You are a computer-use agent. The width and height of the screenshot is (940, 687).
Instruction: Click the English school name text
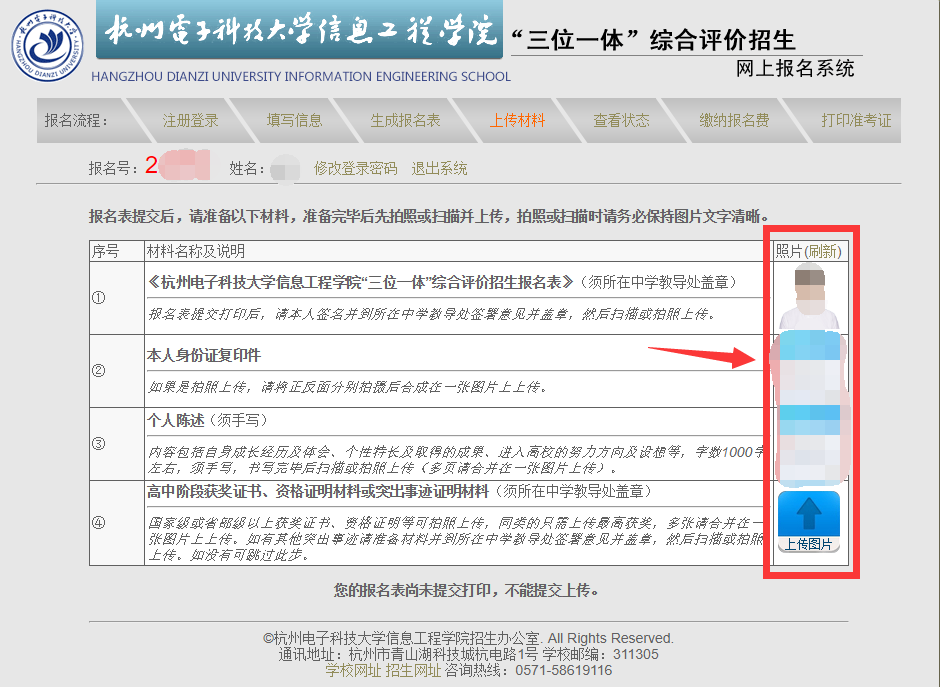[x=301, y=77]
